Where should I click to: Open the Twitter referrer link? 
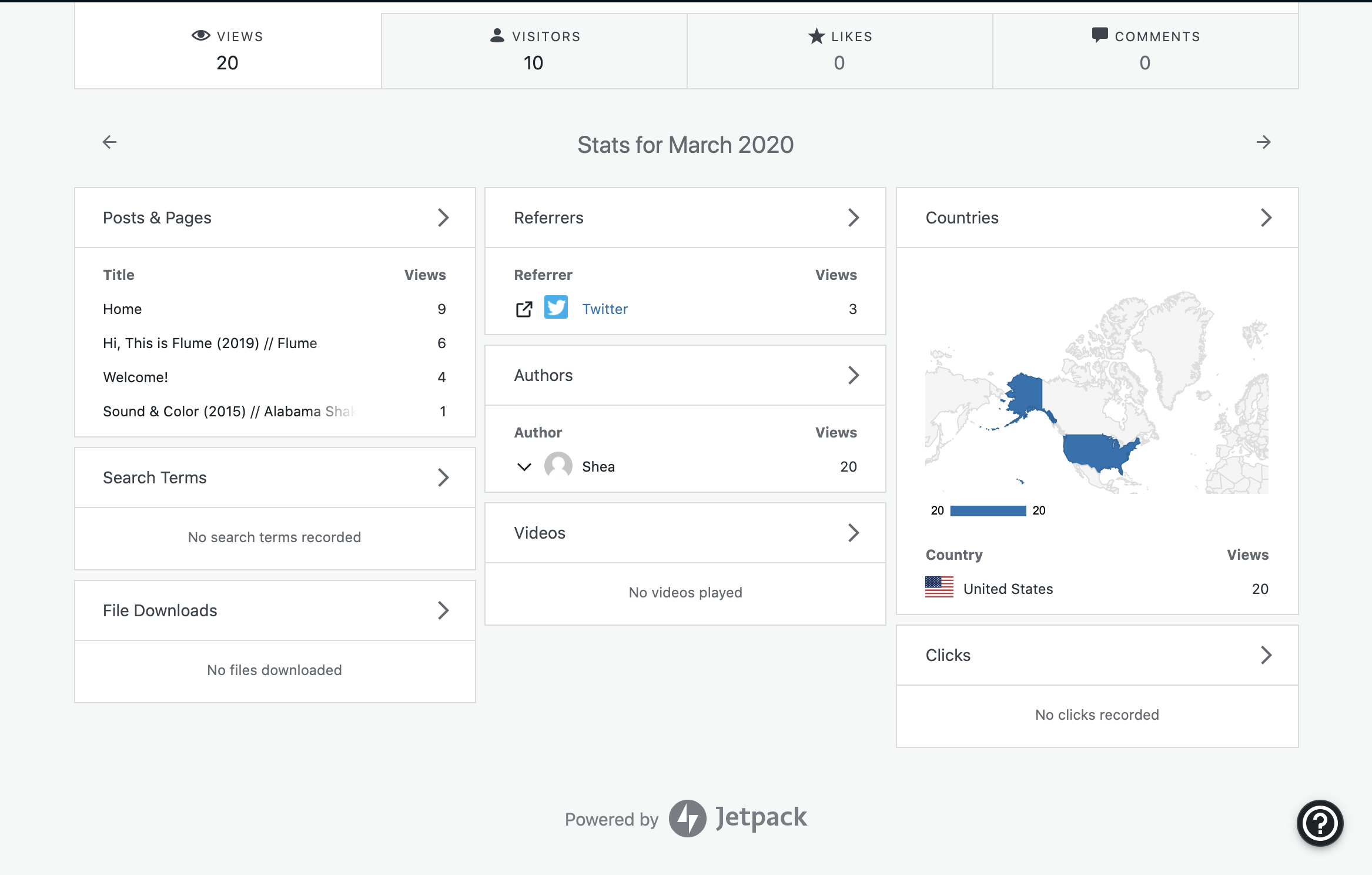point(604,309)
